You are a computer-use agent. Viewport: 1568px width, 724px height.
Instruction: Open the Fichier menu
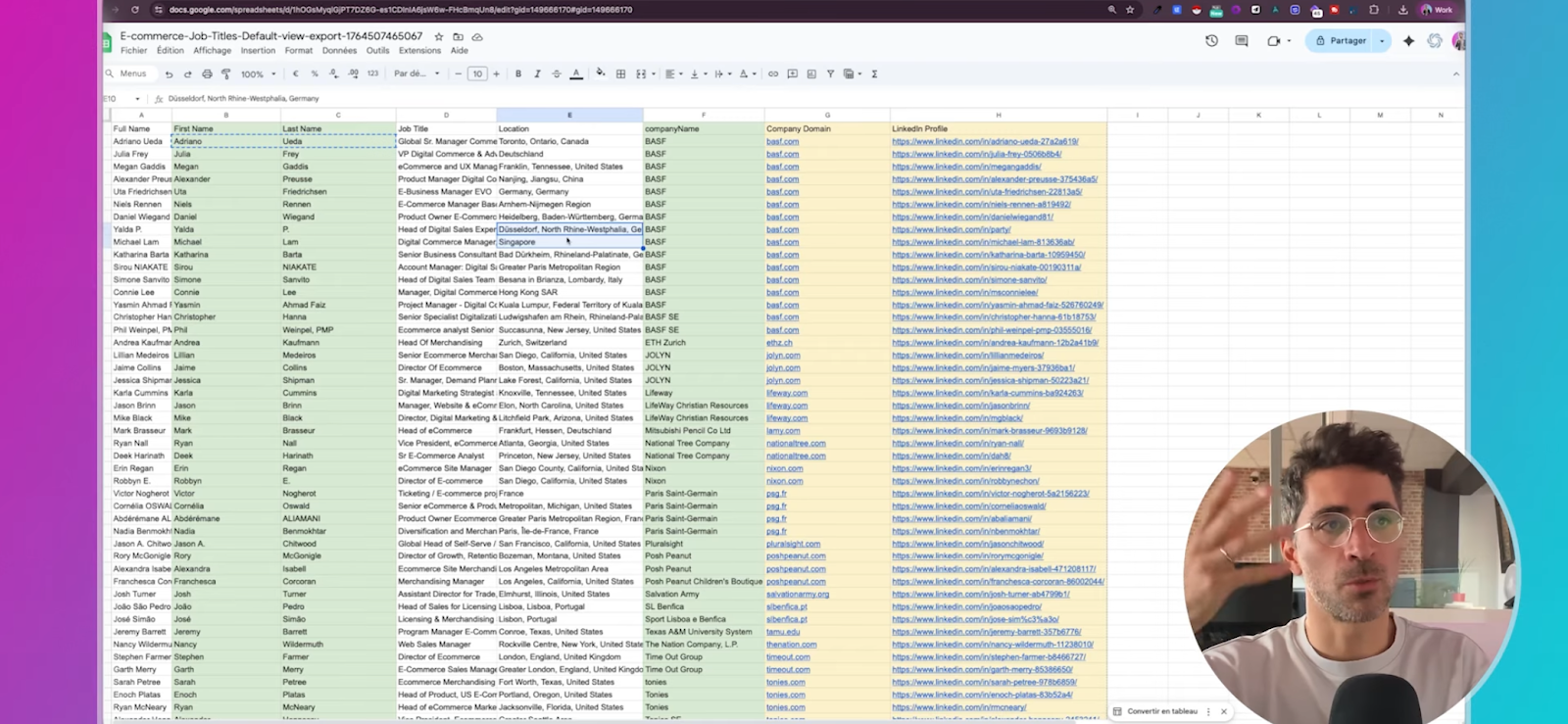pyautogui.click(x=134, y=51)
